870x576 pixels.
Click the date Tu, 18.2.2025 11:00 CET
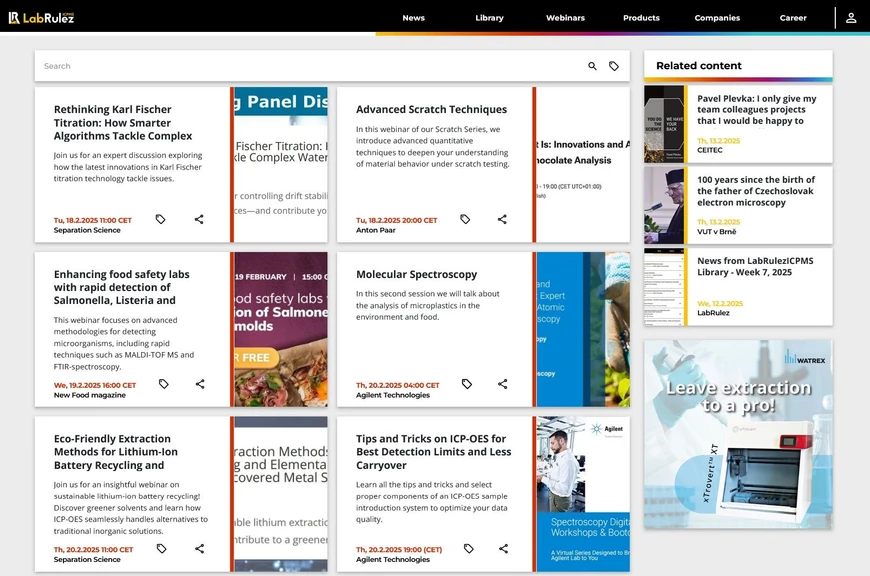coord(93,220)
